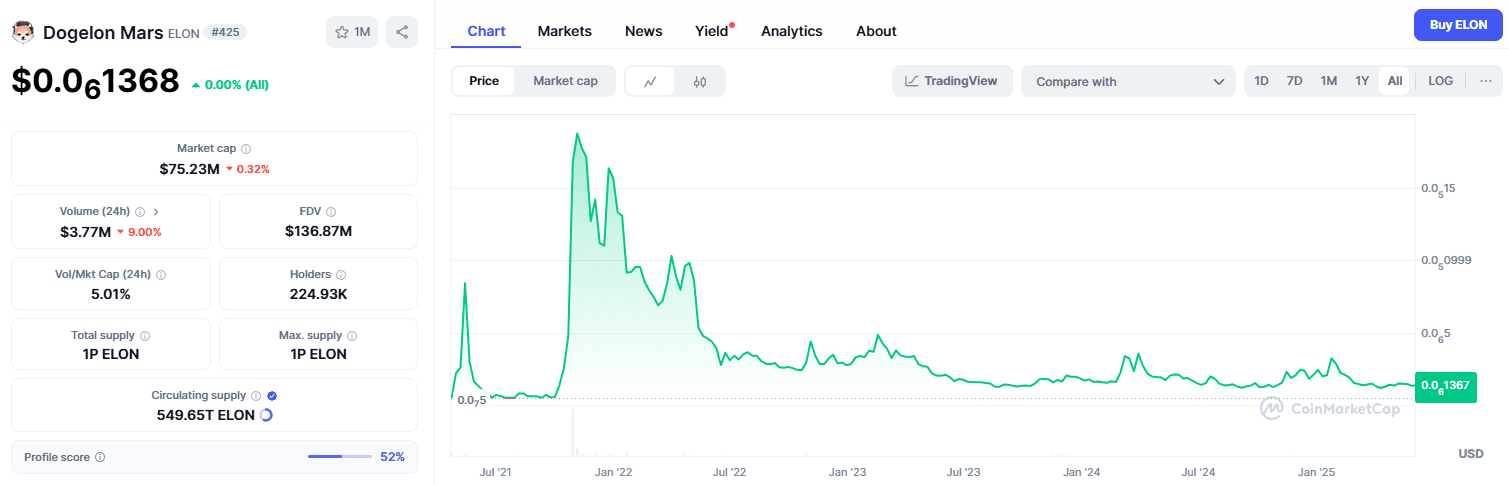Click the USD currency label
Image resolution: width=1509 pixels, height=485 pixels.
point(1471,454)
